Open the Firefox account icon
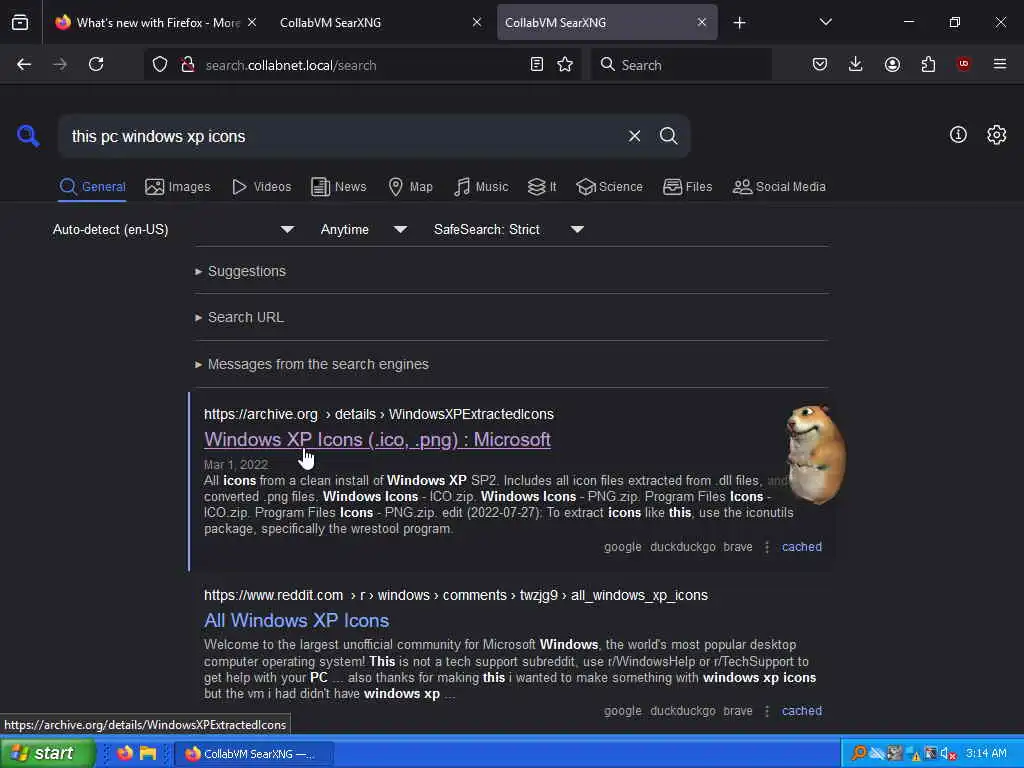 (x=892, y=65)
